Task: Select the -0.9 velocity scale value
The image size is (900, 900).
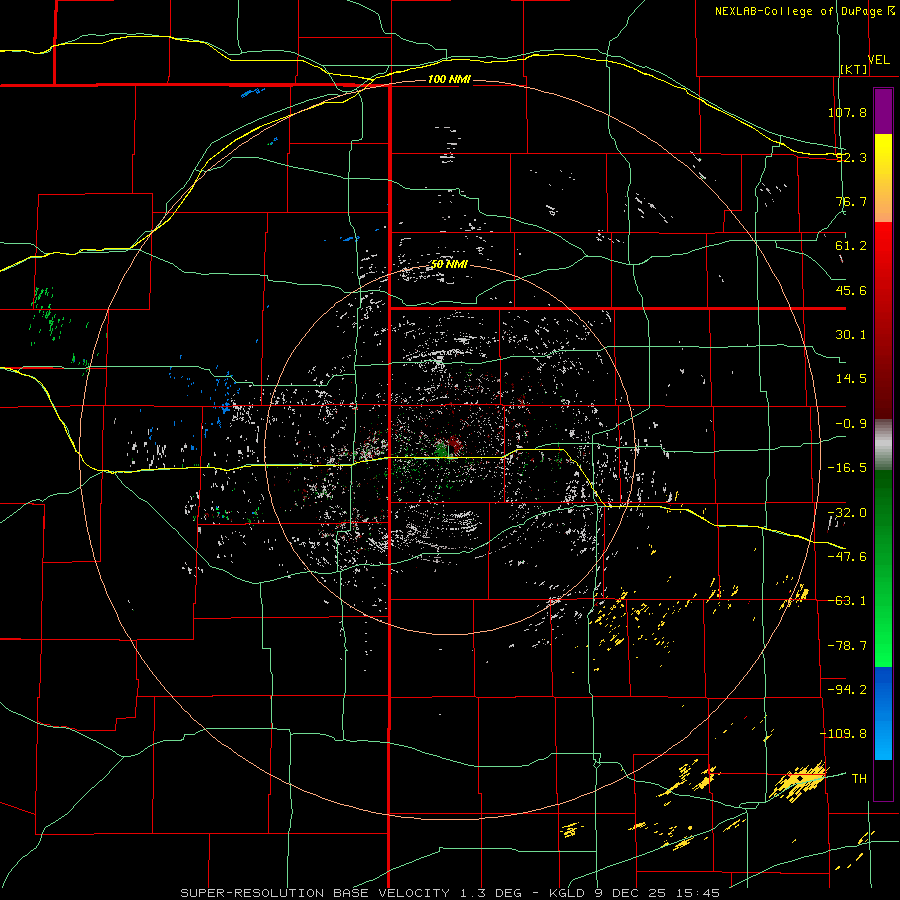Action: point(851,424)
